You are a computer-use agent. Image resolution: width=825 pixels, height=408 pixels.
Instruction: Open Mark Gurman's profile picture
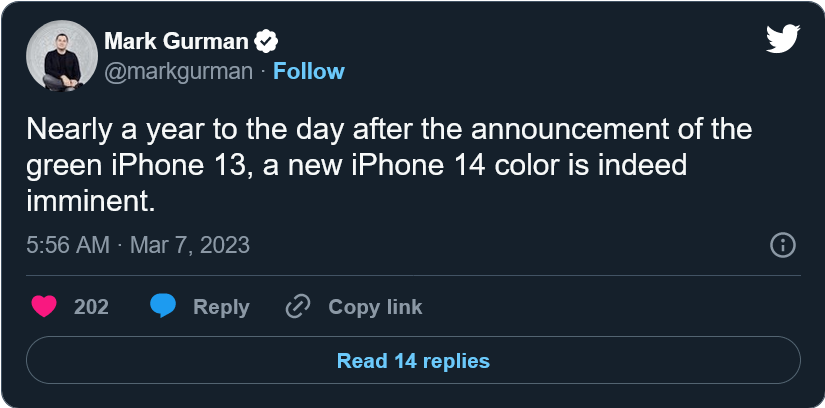click(x=62, y=56)
